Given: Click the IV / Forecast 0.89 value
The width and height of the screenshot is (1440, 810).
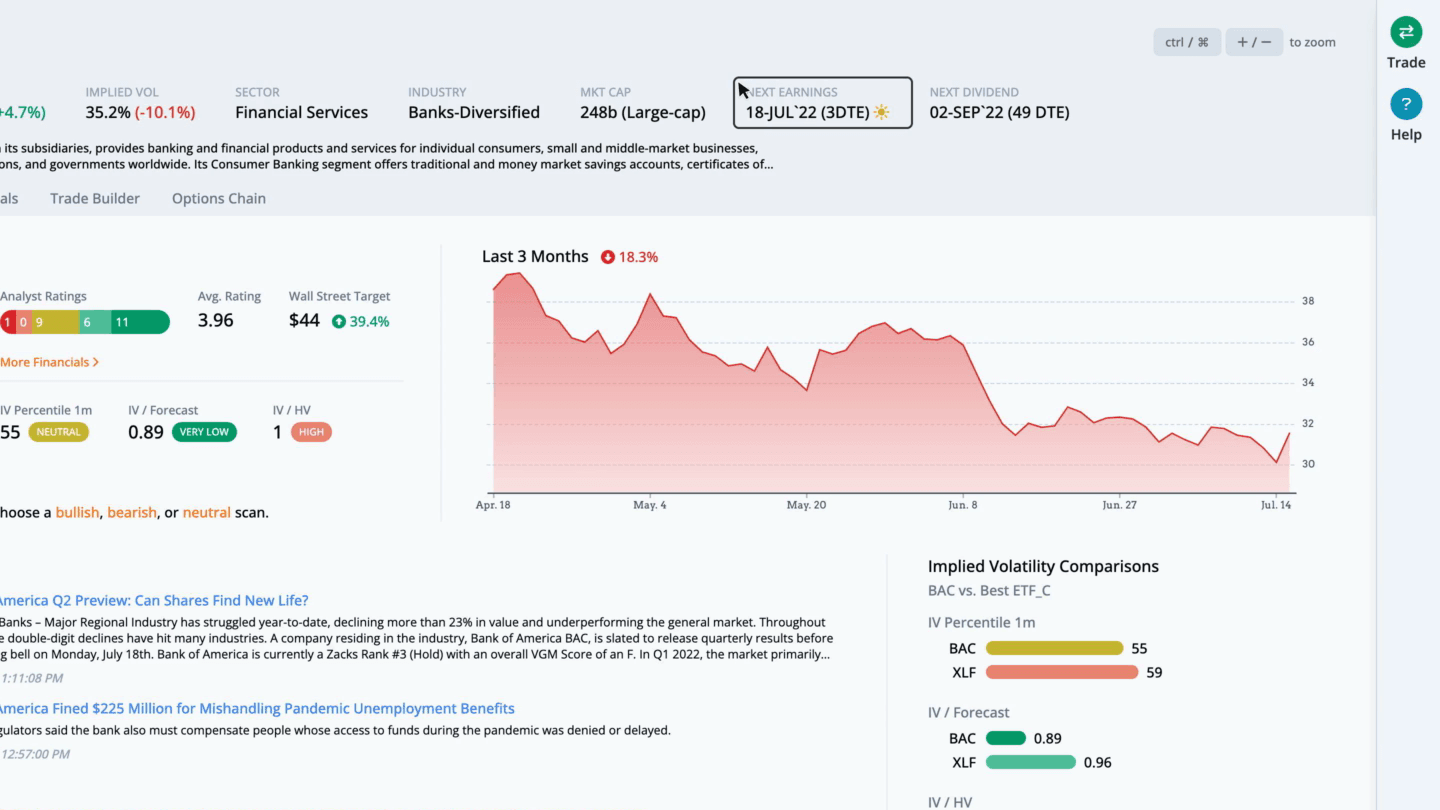Looking at the screenshot, I should pos(146,432).
